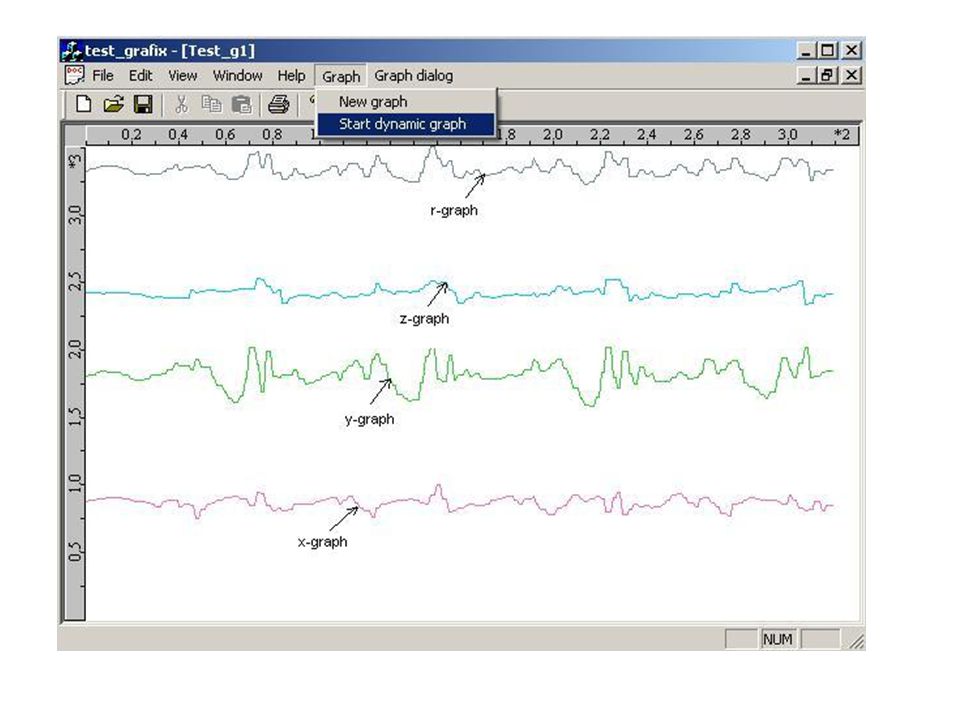Restore down the Test_g1 child document
The image size is (960, 720).
[828, 75]
